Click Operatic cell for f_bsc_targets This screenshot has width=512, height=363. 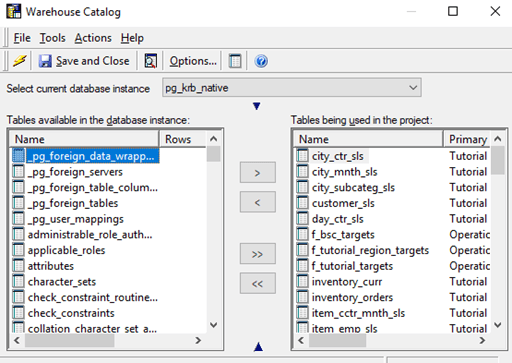(x=469, y=234)
